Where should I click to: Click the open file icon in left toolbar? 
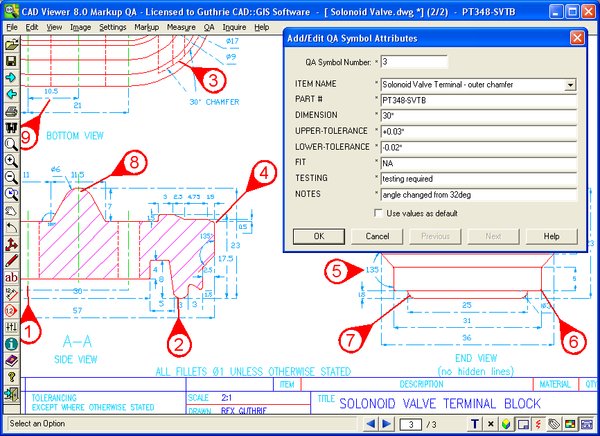(x=10, y=44)
